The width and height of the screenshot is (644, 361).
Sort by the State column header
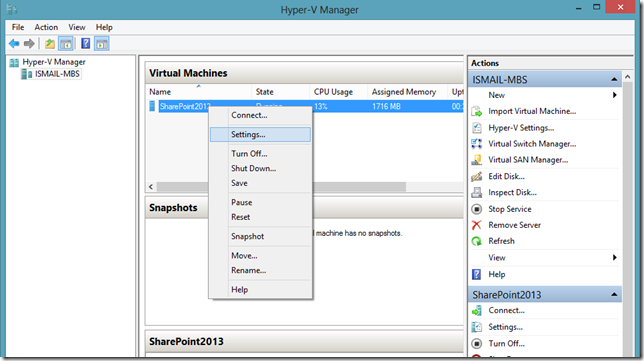[281, 92]
